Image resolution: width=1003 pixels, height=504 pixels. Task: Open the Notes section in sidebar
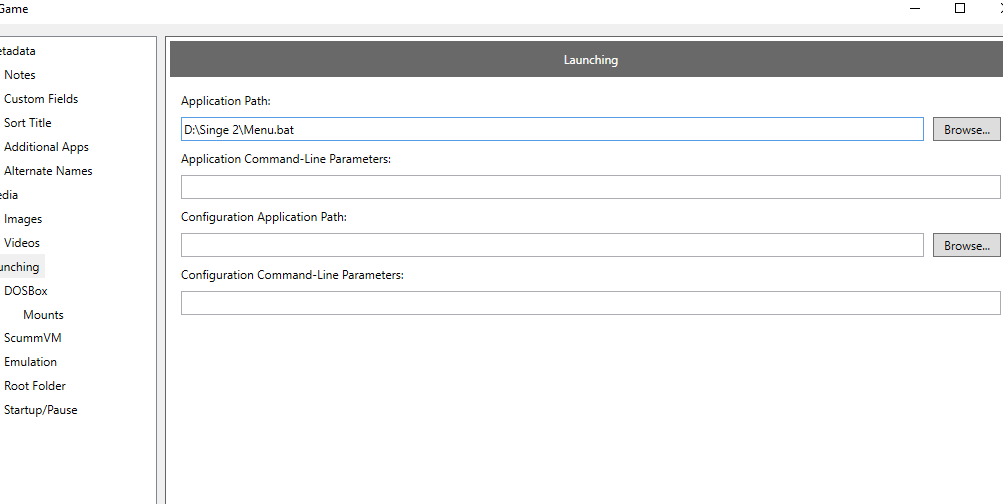(20, 75)
